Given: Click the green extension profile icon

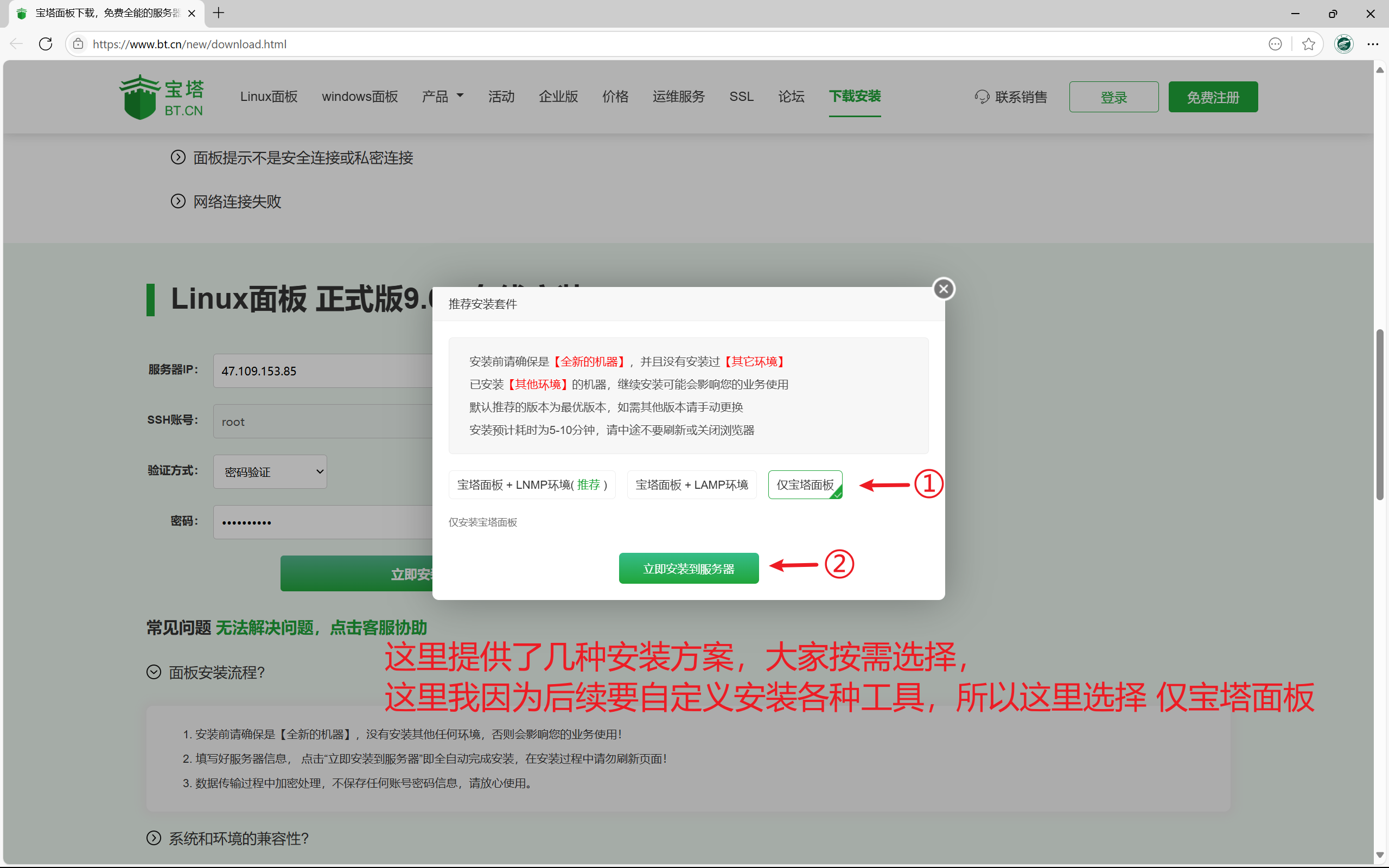Looking at the screenshot, I should [1344, 43].
